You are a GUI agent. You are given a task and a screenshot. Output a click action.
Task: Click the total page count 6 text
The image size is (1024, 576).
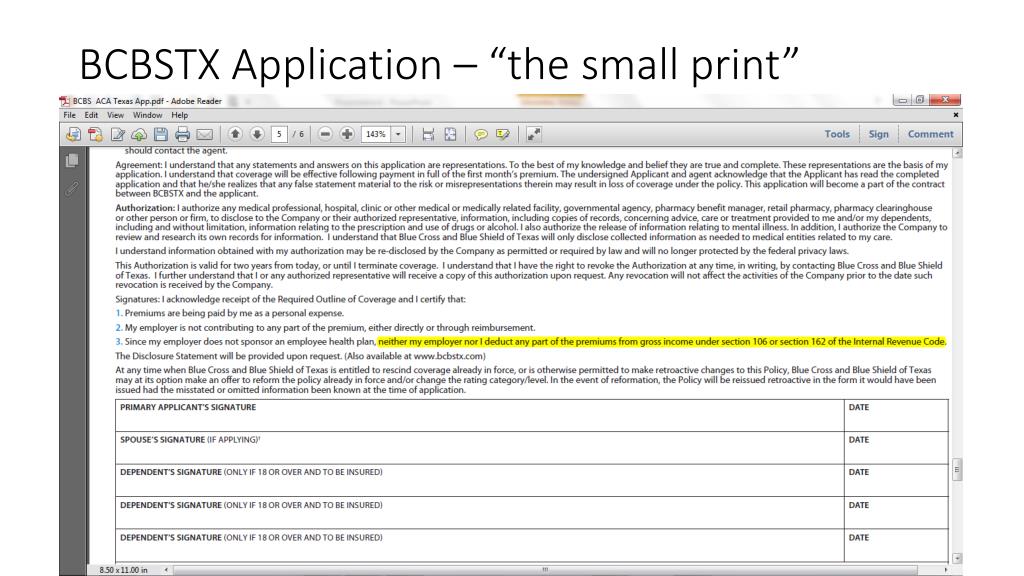click(x=301, y=134)
